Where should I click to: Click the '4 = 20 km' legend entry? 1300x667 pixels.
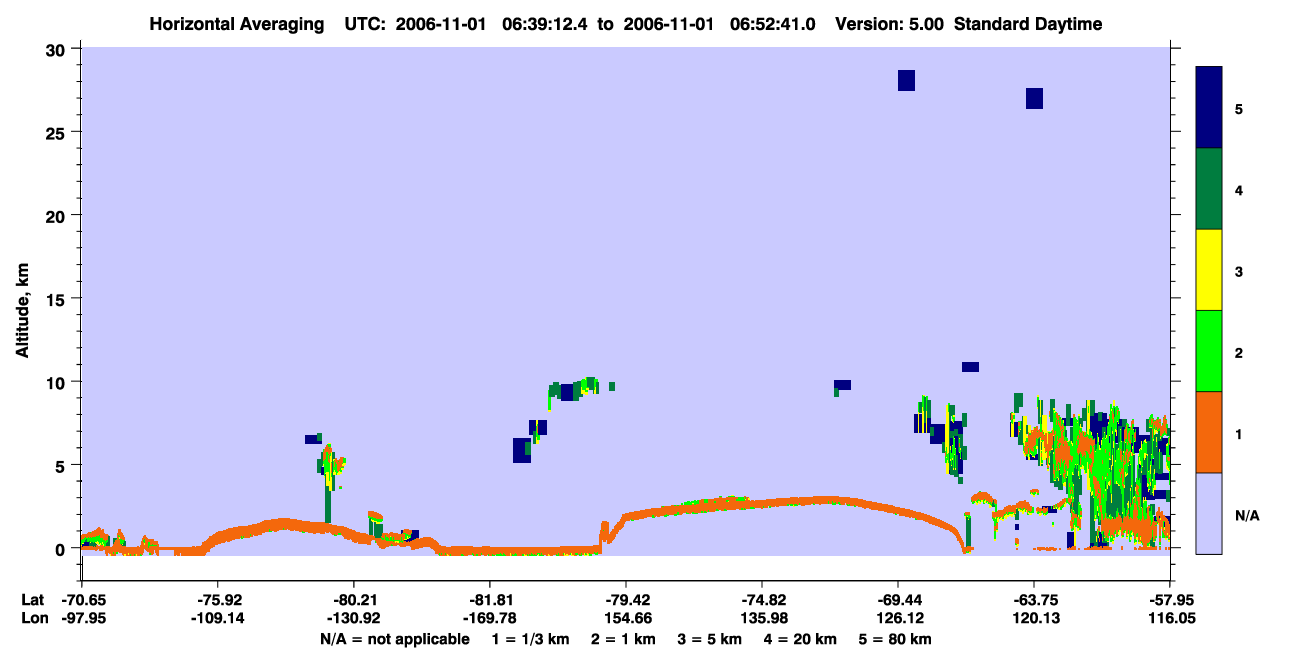(801, 639)
